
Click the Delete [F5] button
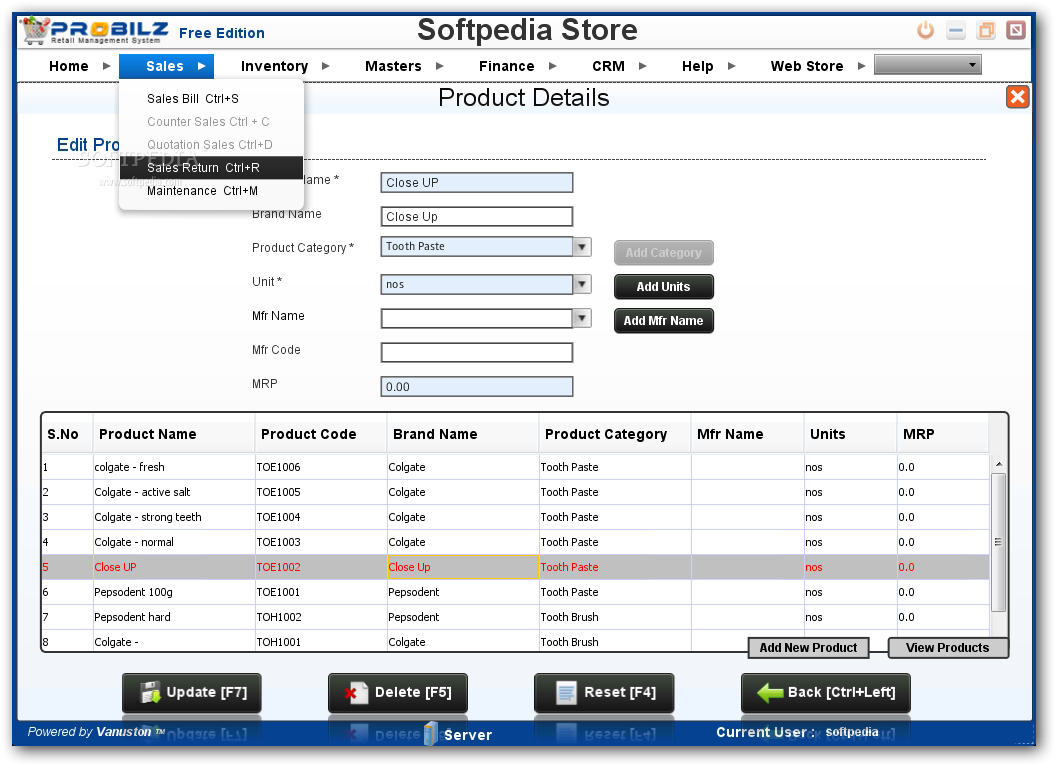tap(398, 693)
